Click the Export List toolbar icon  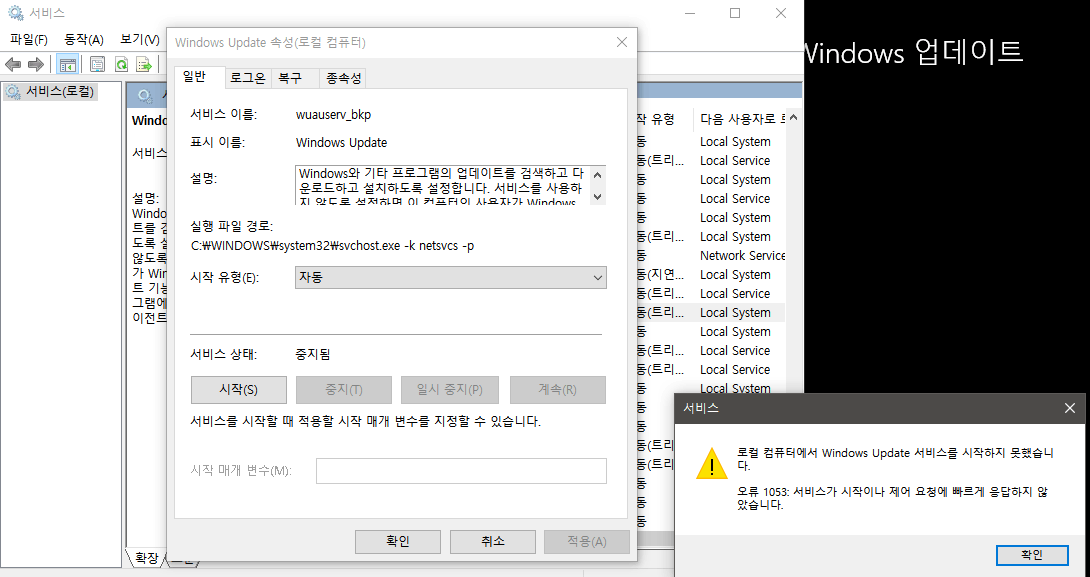[144, 65]
